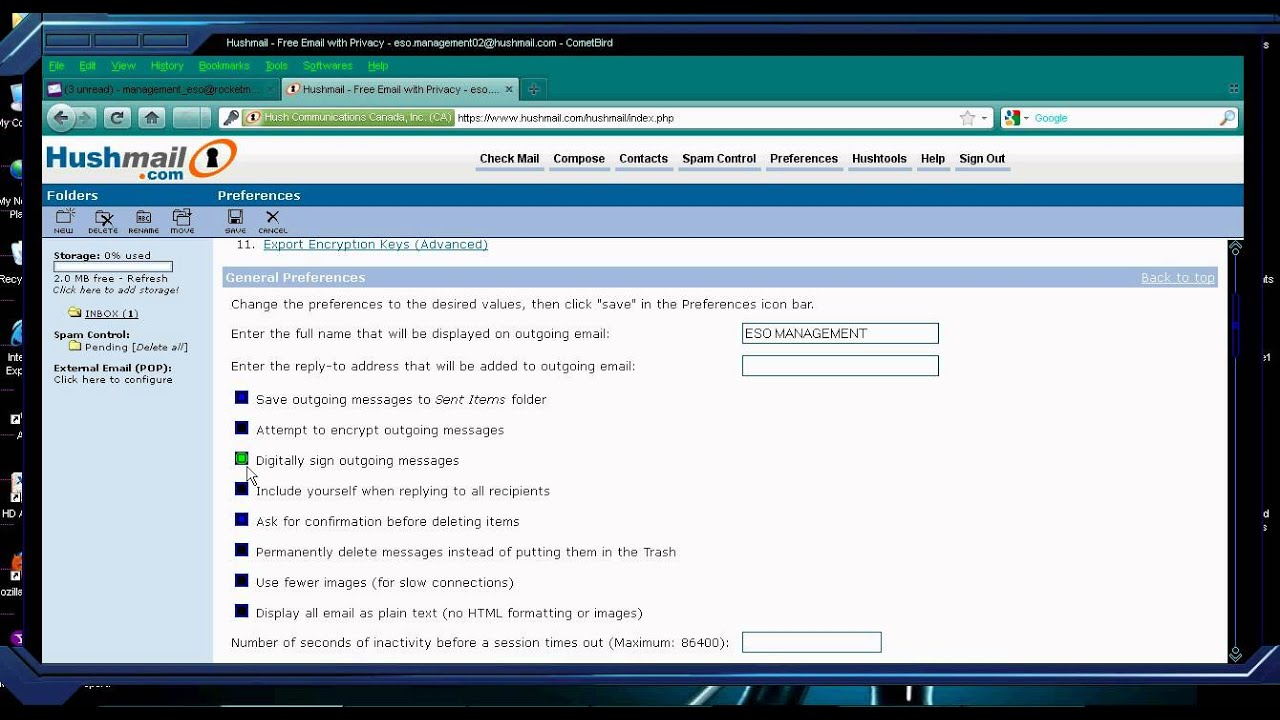Click the Back to top link
The width and height of the screenshot is (1280, 720).
tap(1177, 278)
